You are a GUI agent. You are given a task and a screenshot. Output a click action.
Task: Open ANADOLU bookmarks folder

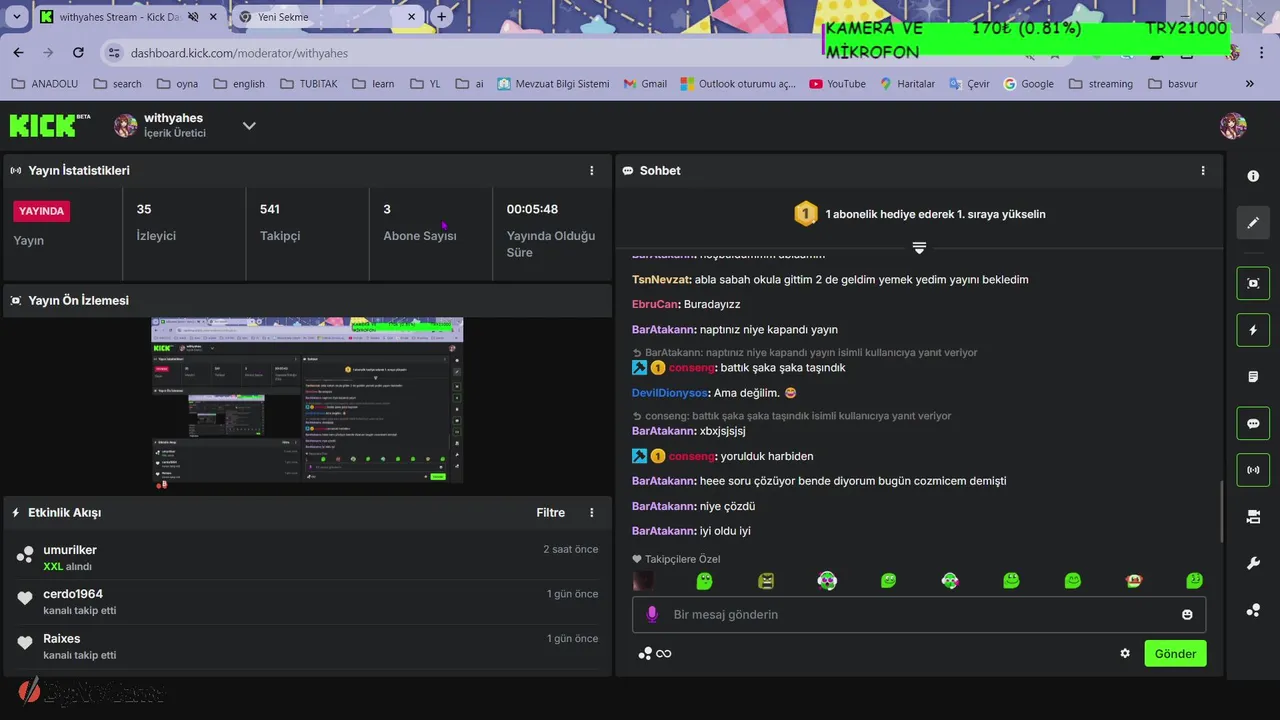[44, 84]
